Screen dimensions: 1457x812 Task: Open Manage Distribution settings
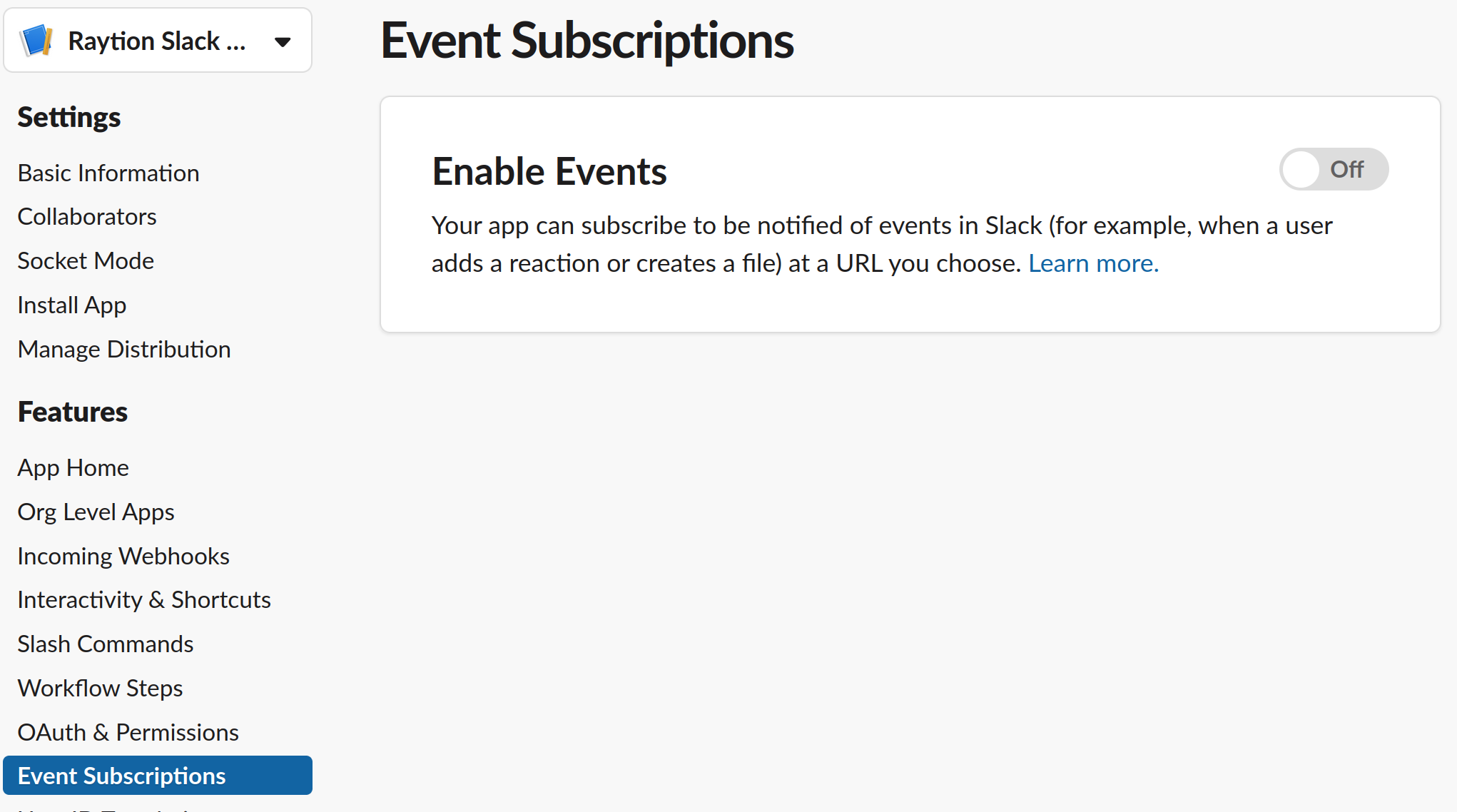123,349
